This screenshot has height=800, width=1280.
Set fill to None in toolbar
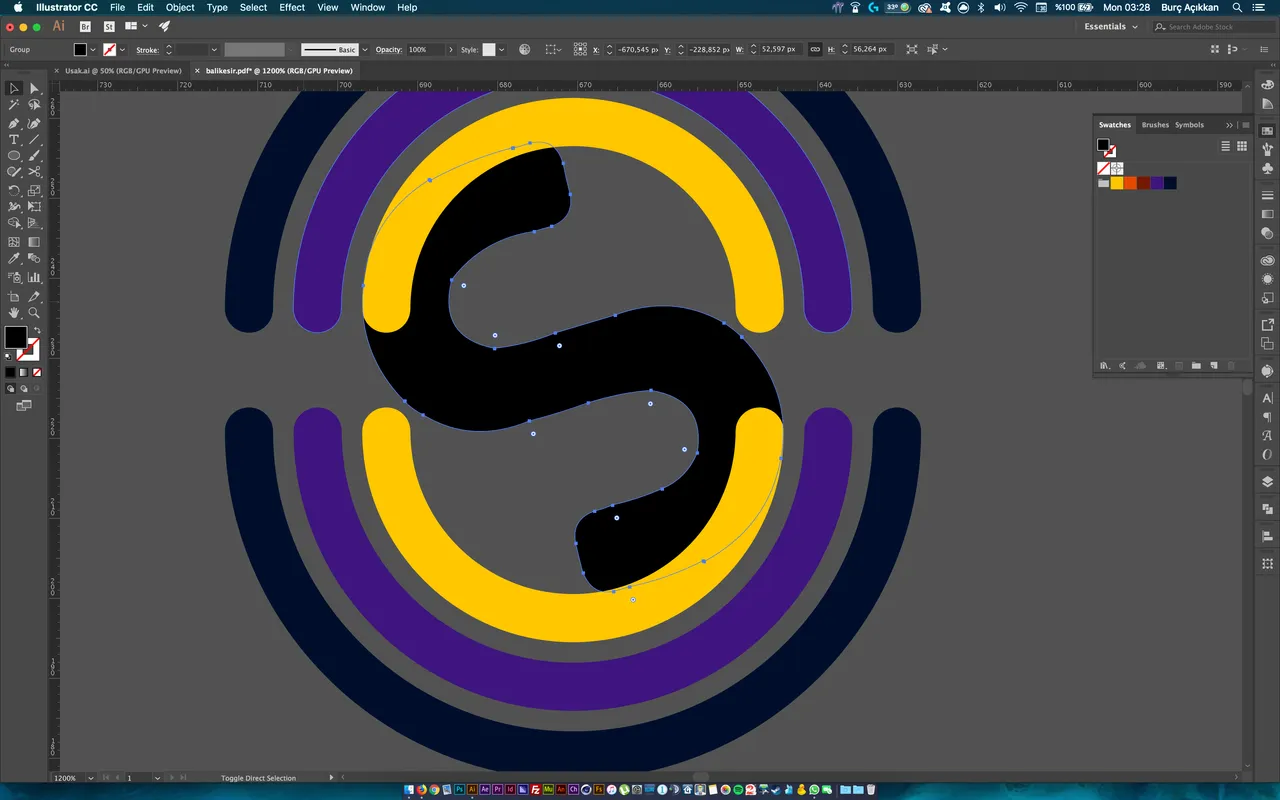tap(36, 372)
